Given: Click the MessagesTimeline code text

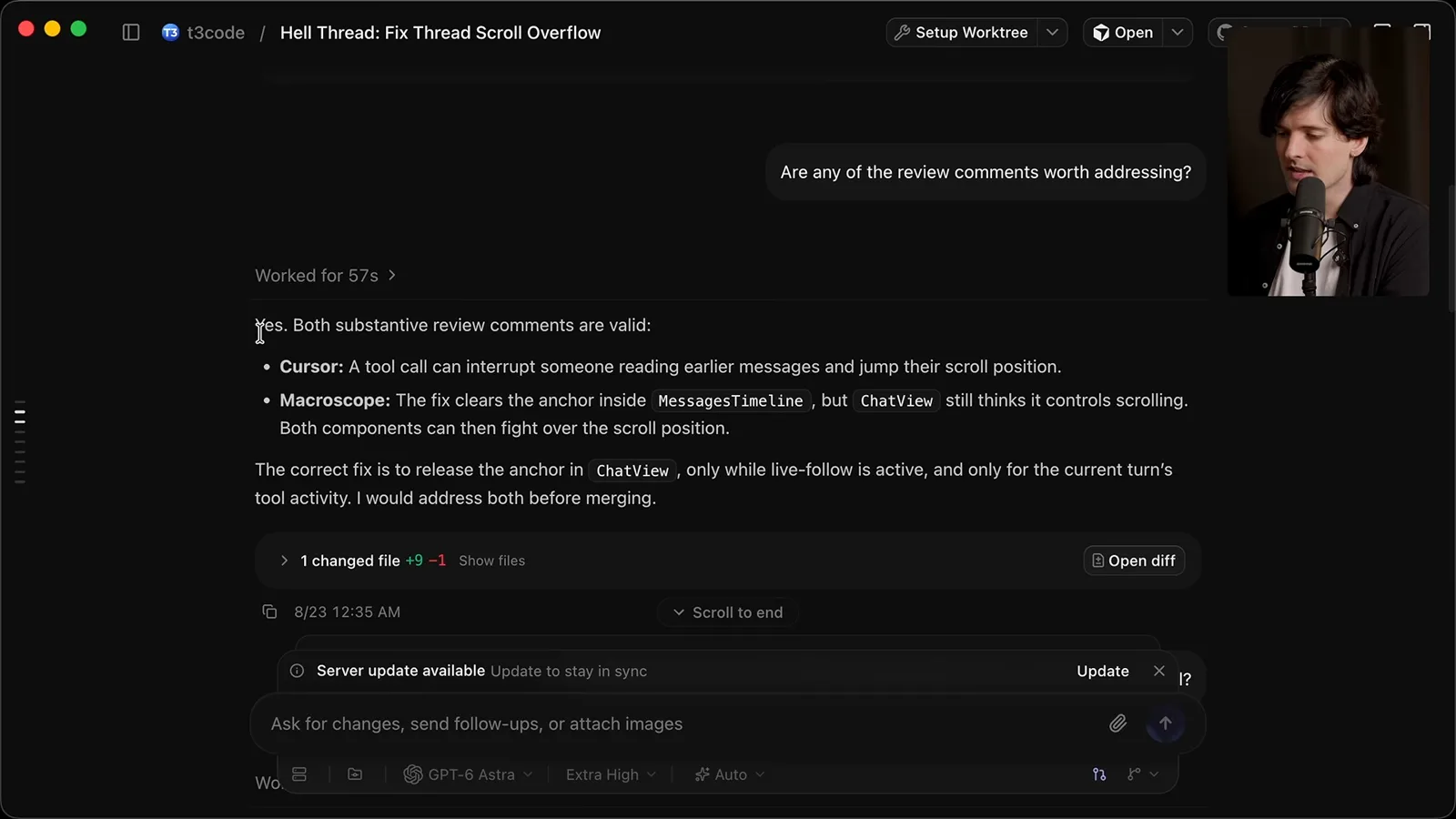Looking at the screenshot, I should tap(730, 401).
